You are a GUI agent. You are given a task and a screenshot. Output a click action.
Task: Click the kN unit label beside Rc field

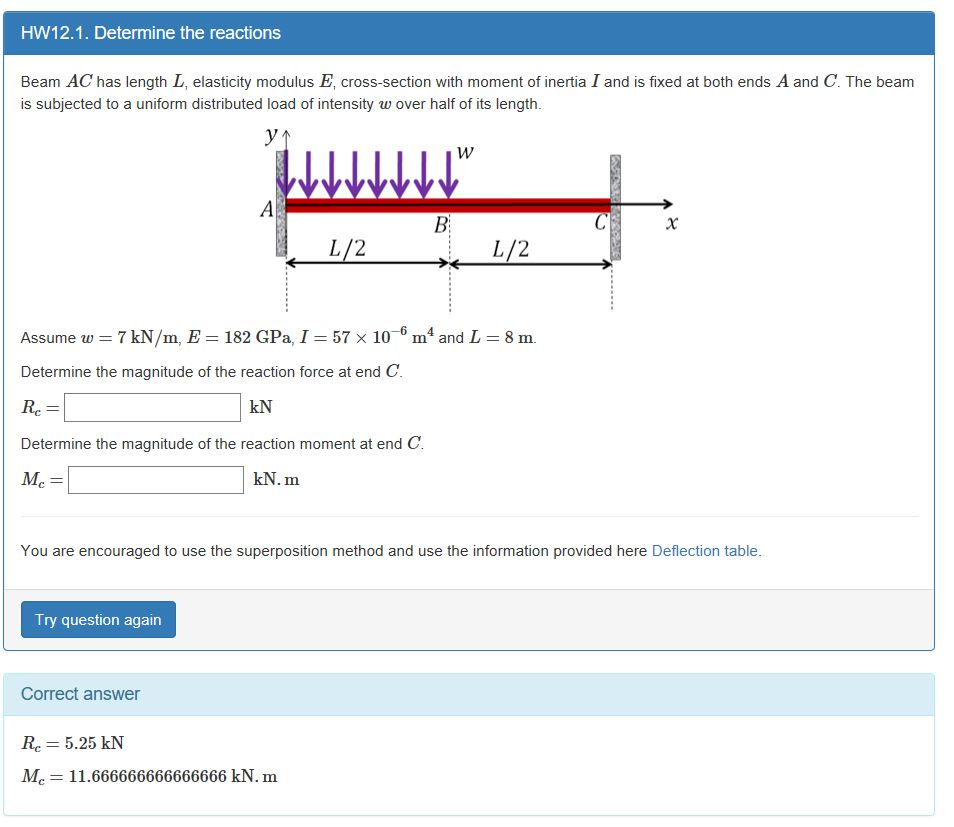point(260,407)
